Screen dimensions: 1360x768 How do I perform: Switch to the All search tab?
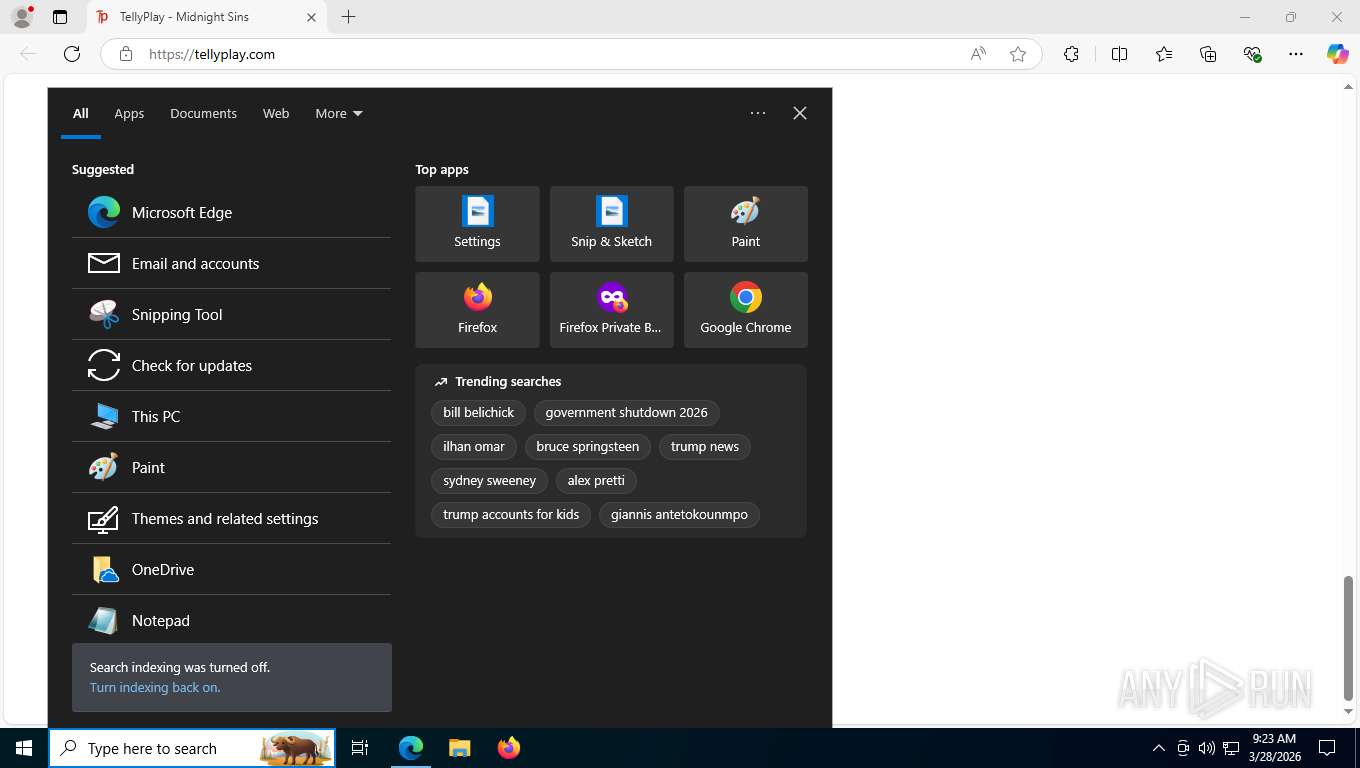(81, 113)
